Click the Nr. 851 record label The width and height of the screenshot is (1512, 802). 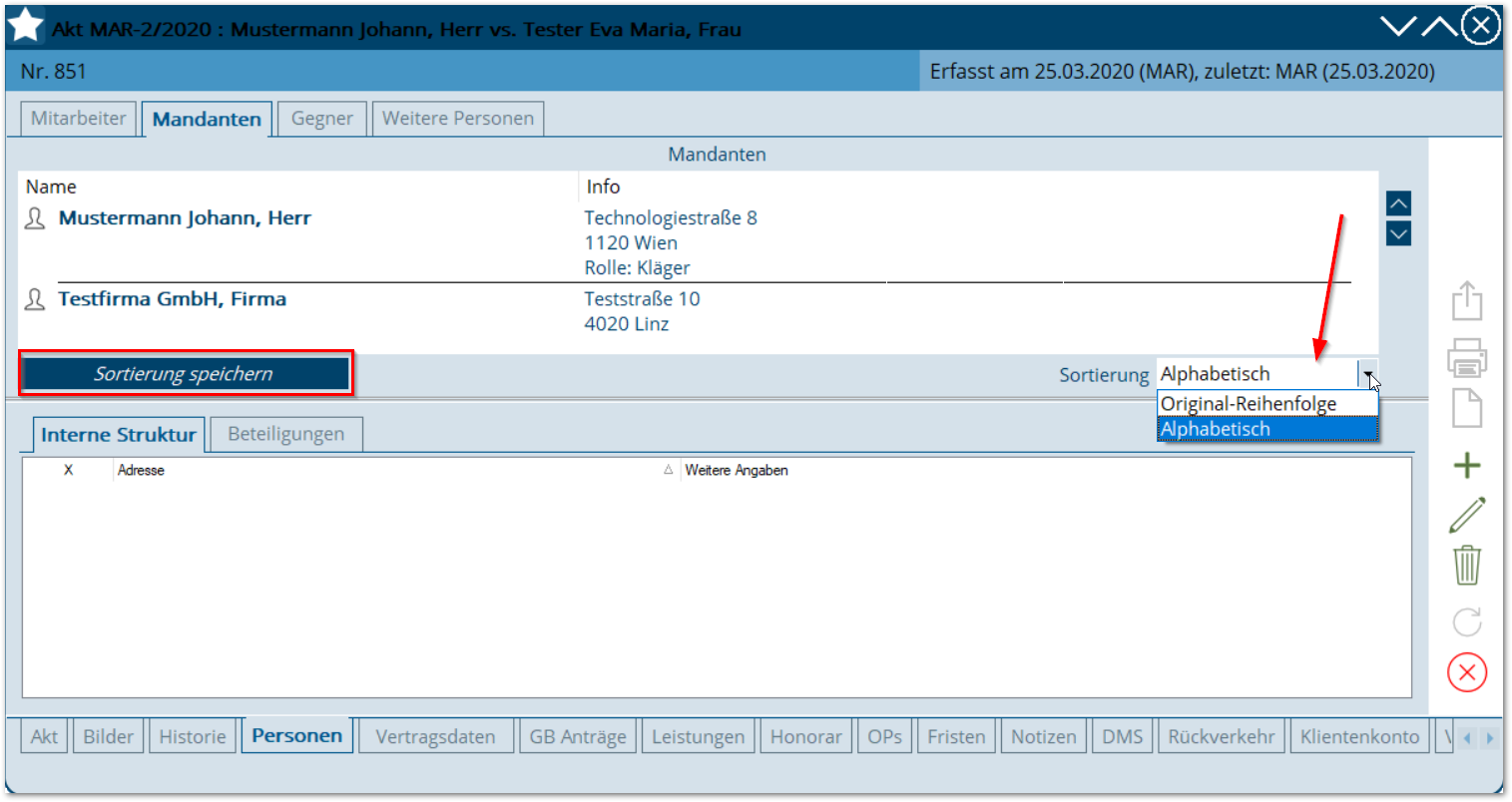pos(54,71)
